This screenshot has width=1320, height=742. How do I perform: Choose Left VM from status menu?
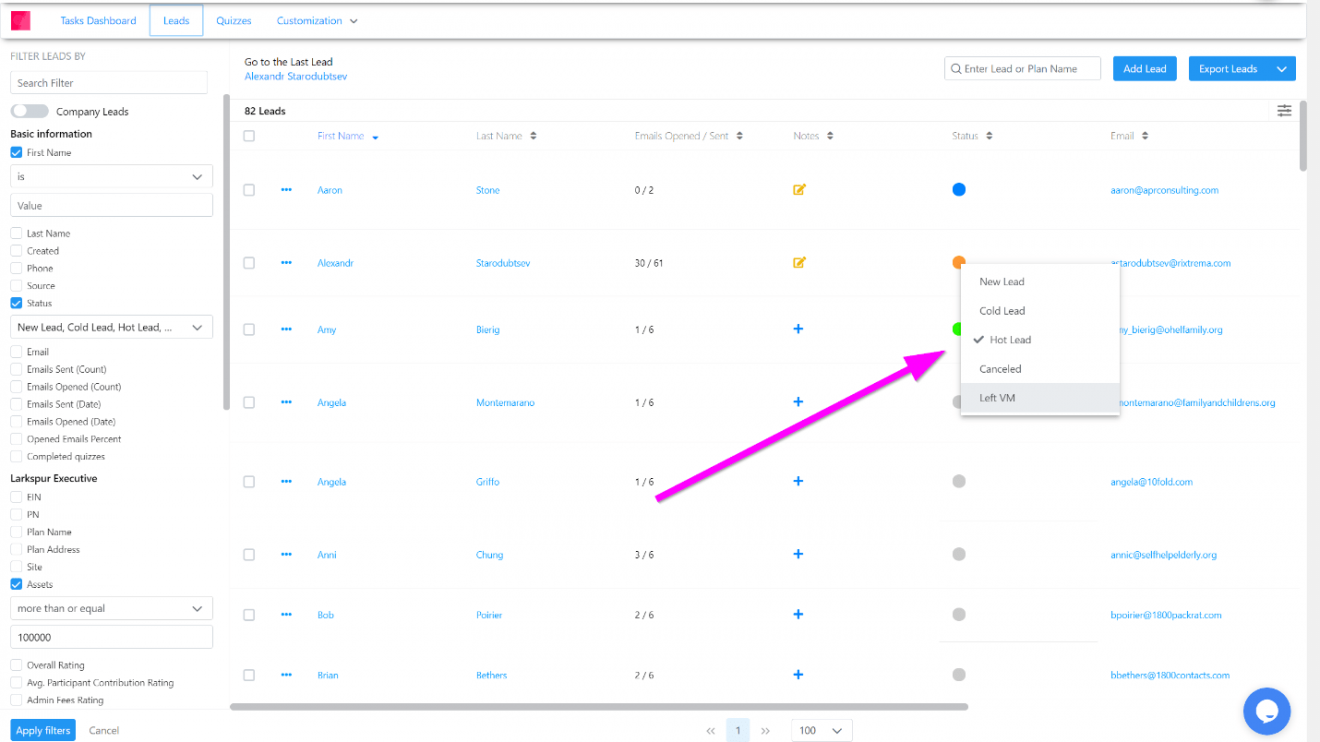997,398
